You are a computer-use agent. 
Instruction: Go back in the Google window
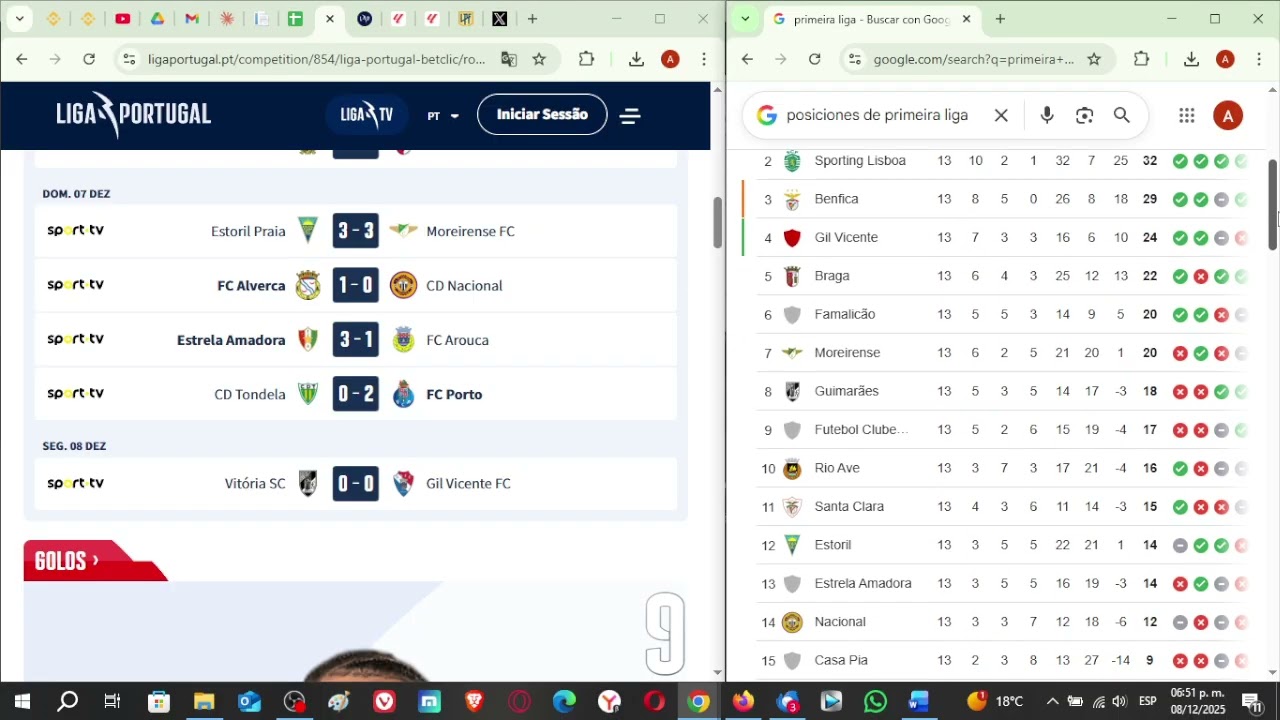[x=747, y=59]
